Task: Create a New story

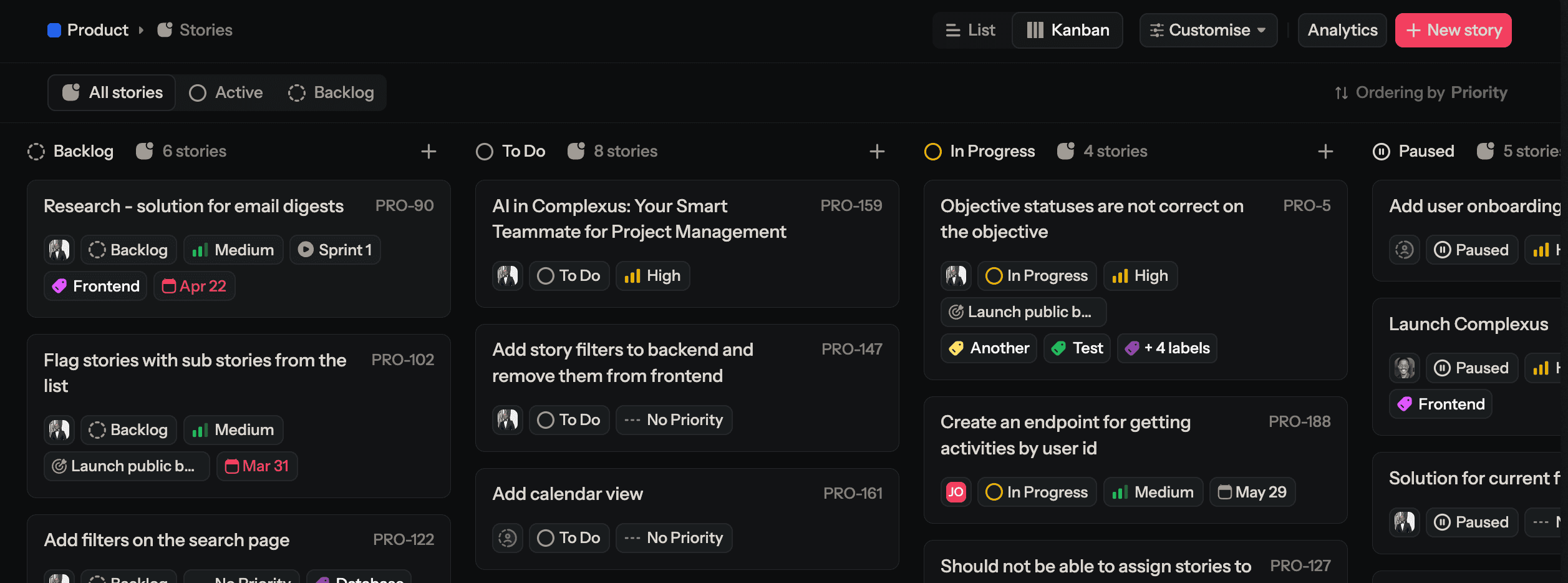Action: point(1453,30)
